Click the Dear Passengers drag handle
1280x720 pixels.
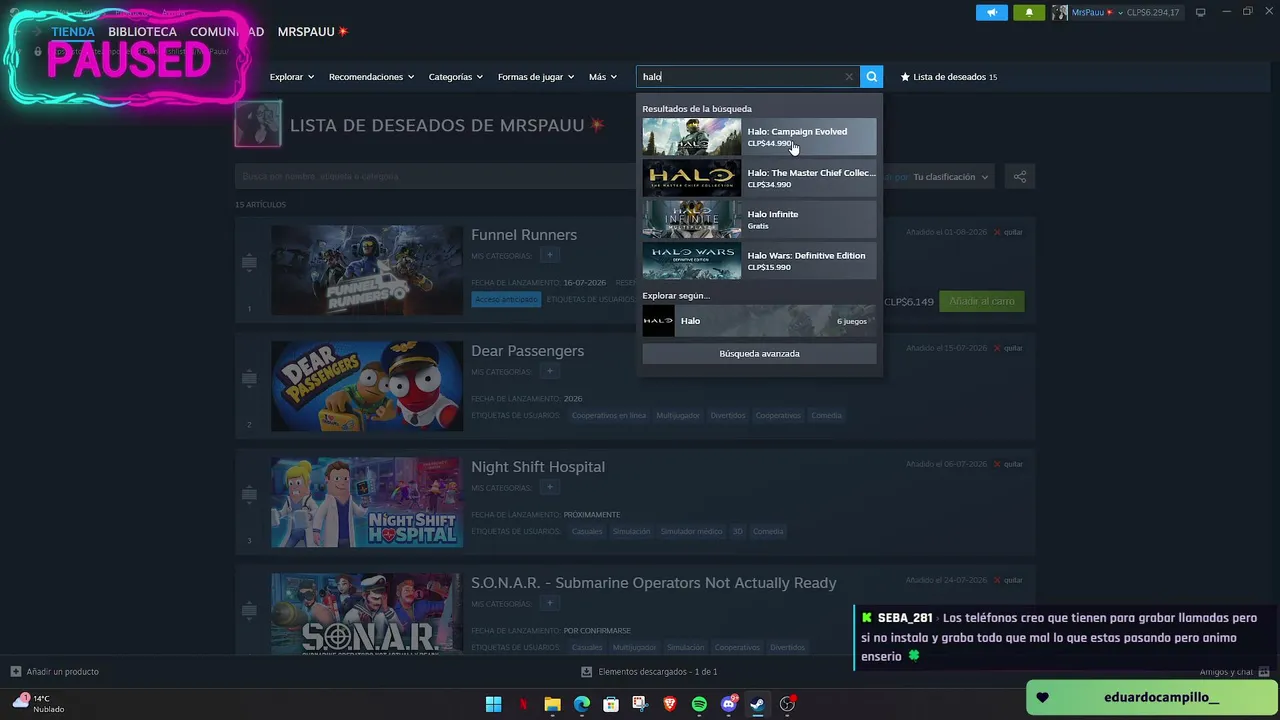249,379
